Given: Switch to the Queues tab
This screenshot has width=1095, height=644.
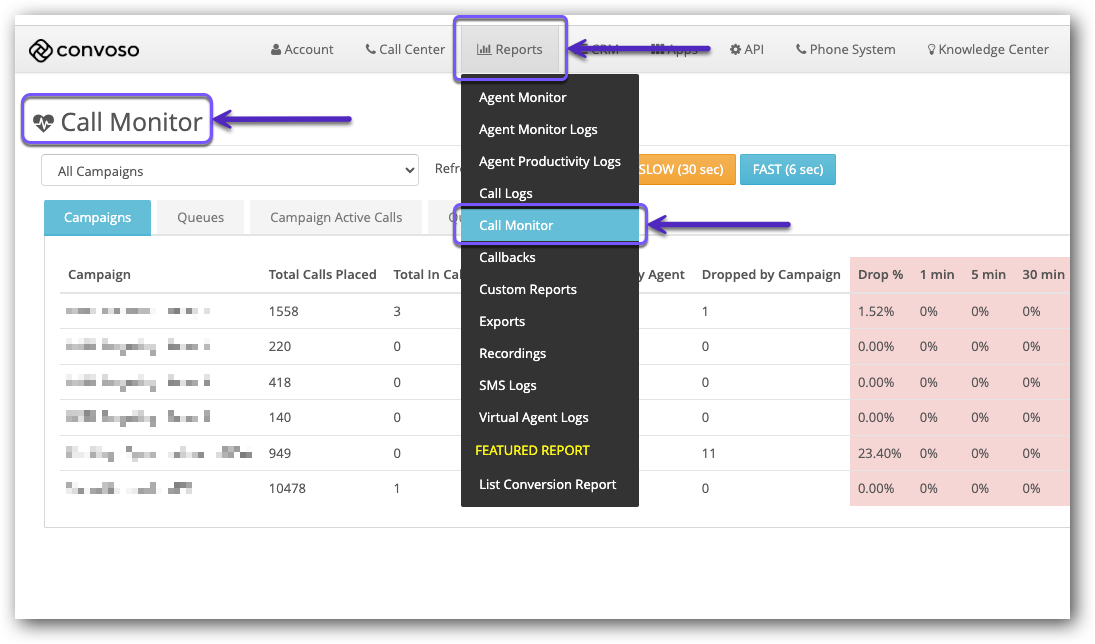Looking at the screenshot, I should pyautogui.click(x=200, y=218).
